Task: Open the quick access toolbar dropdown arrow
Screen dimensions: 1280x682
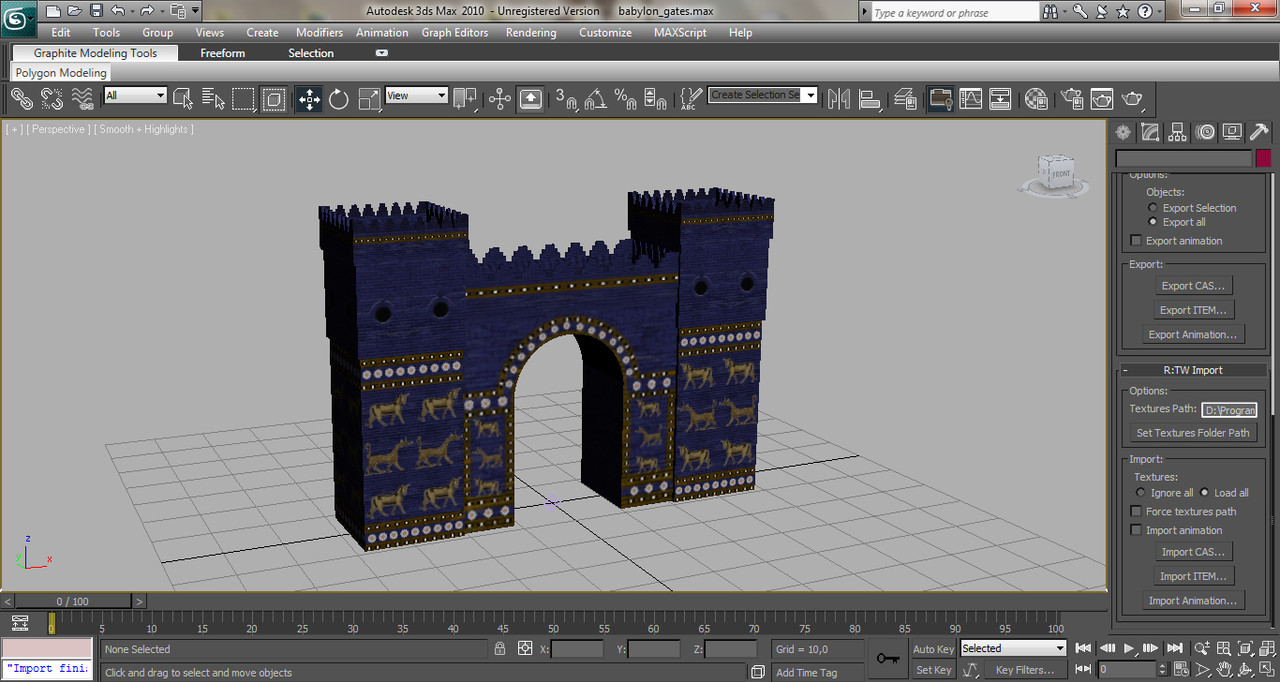Action: pos(195,11)
